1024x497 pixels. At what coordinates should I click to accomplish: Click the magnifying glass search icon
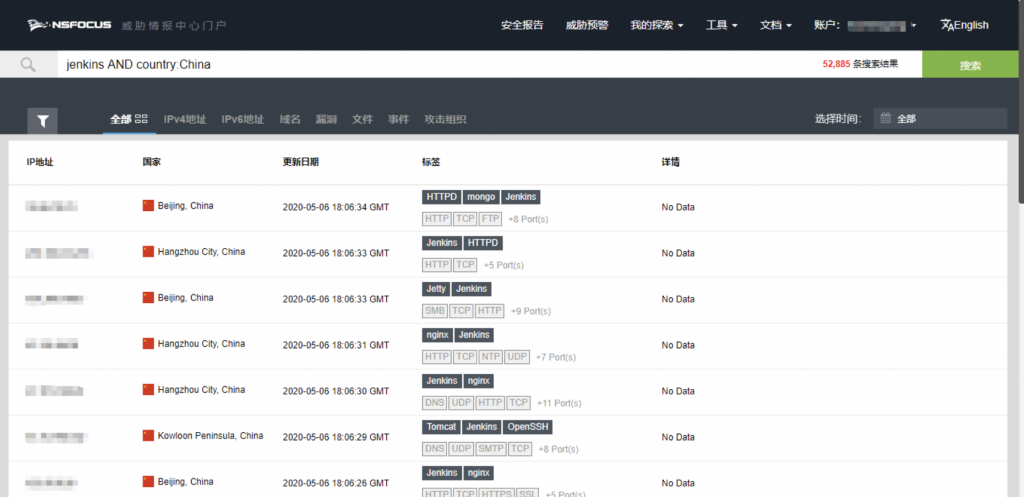pos(28,65)
